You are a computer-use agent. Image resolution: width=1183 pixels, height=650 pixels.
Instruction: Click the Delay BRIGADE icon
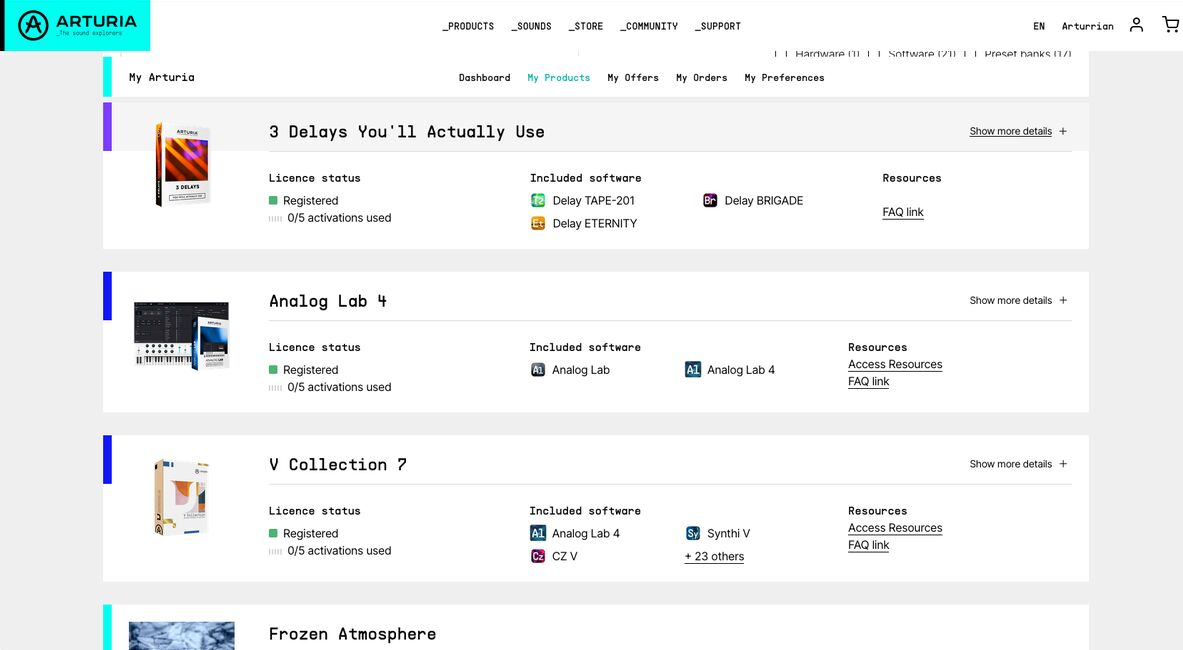pyautogui.click(x=710, y=201)
